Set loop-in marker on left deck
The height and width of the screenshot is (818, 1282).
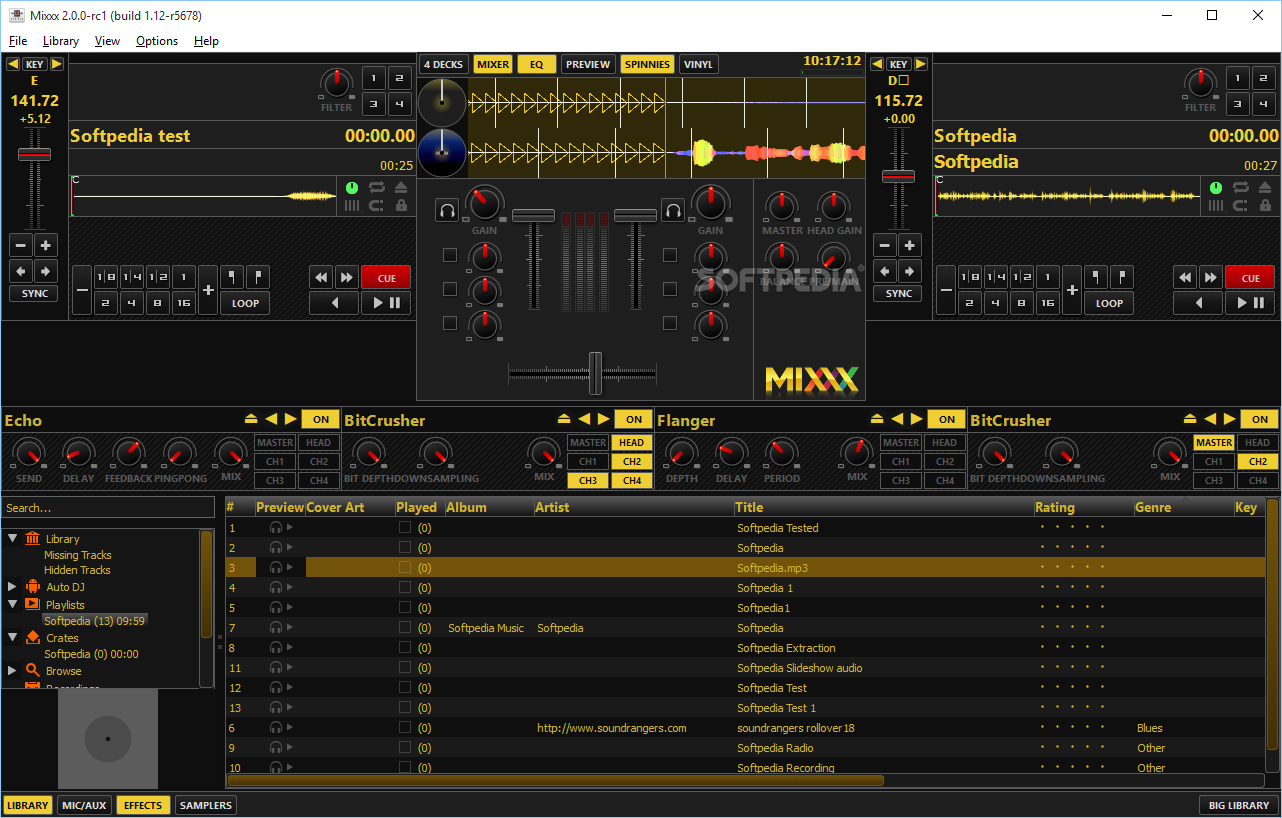tap(232, 277)
